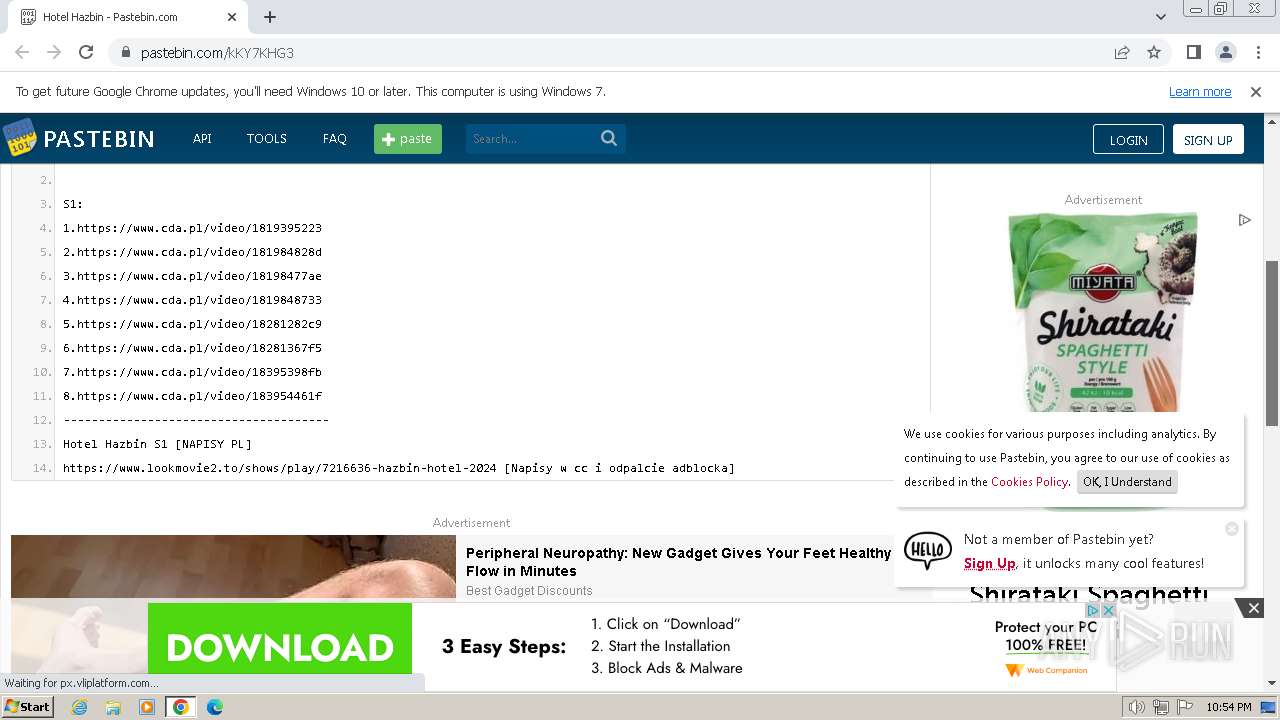Click the Best Gadget Discounts text
The image size is (1280, 720).
point(529,591)
